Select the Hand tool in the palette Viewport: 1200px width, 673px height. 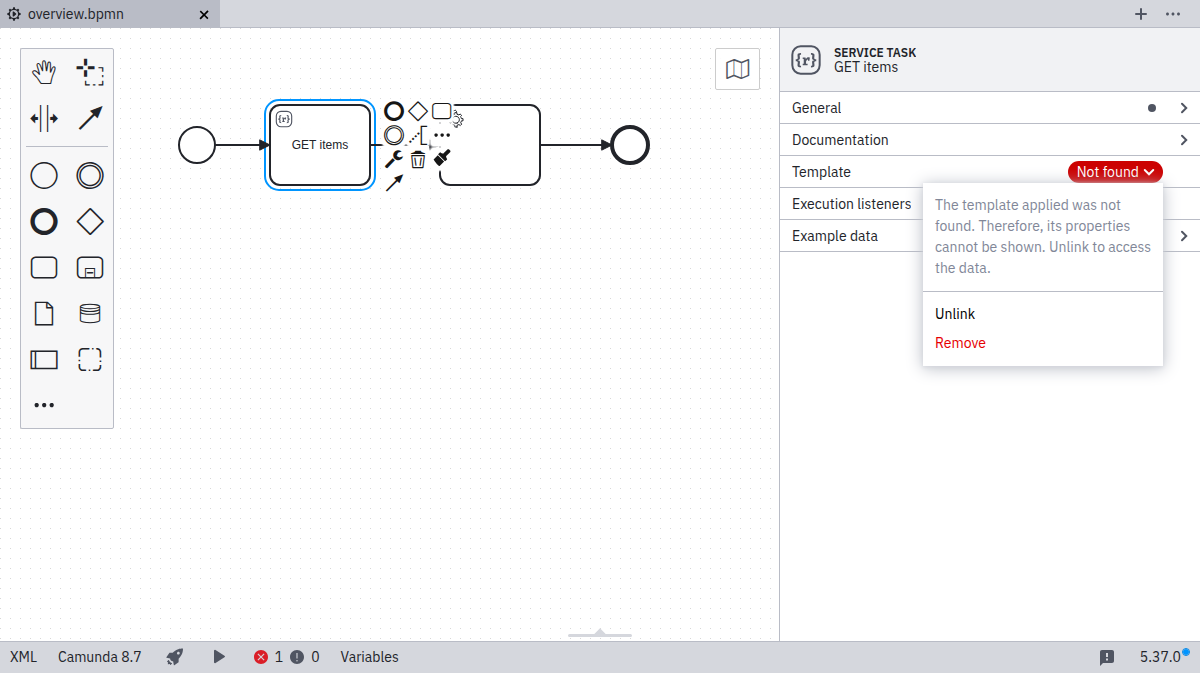[44, 72]
